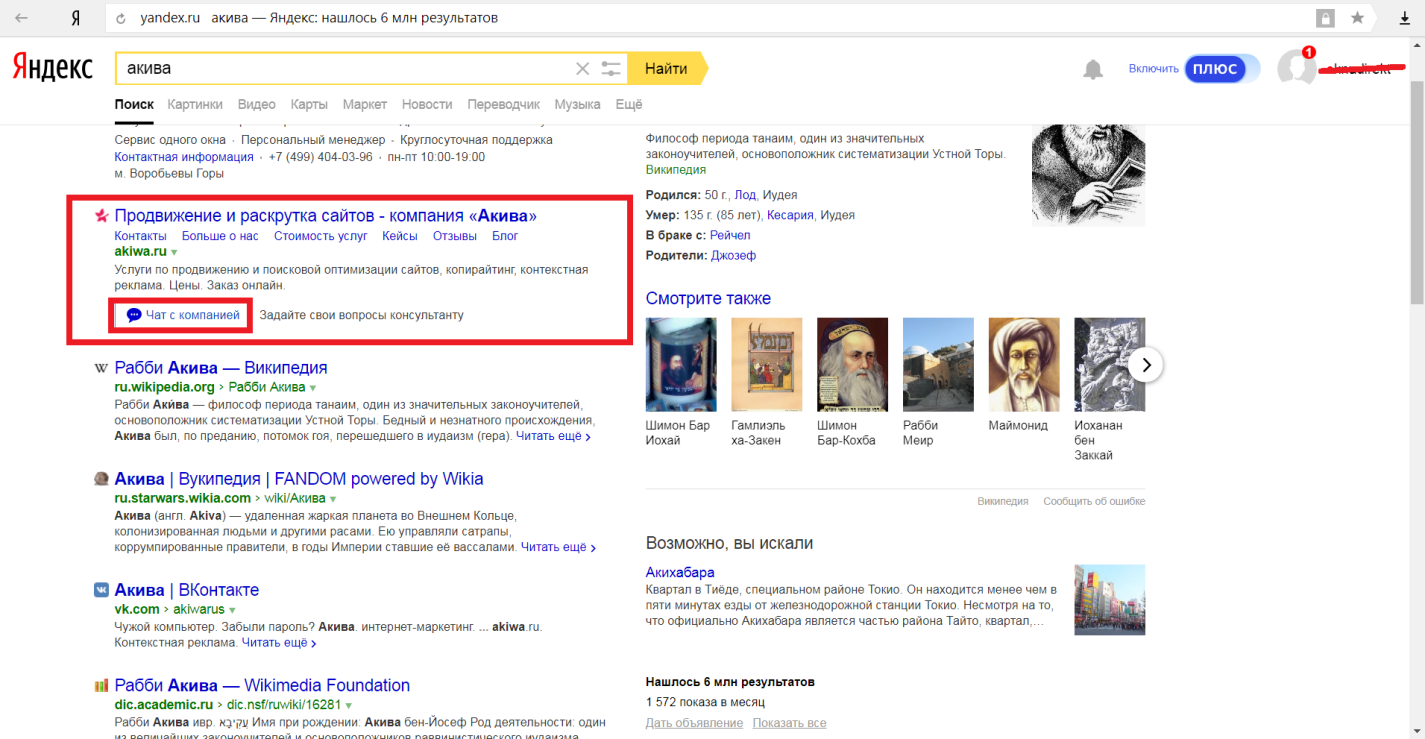Open notifications via the bell icon
Image resolution: width=1425 pixels, height=739 pixels.
coord(1093,69)
